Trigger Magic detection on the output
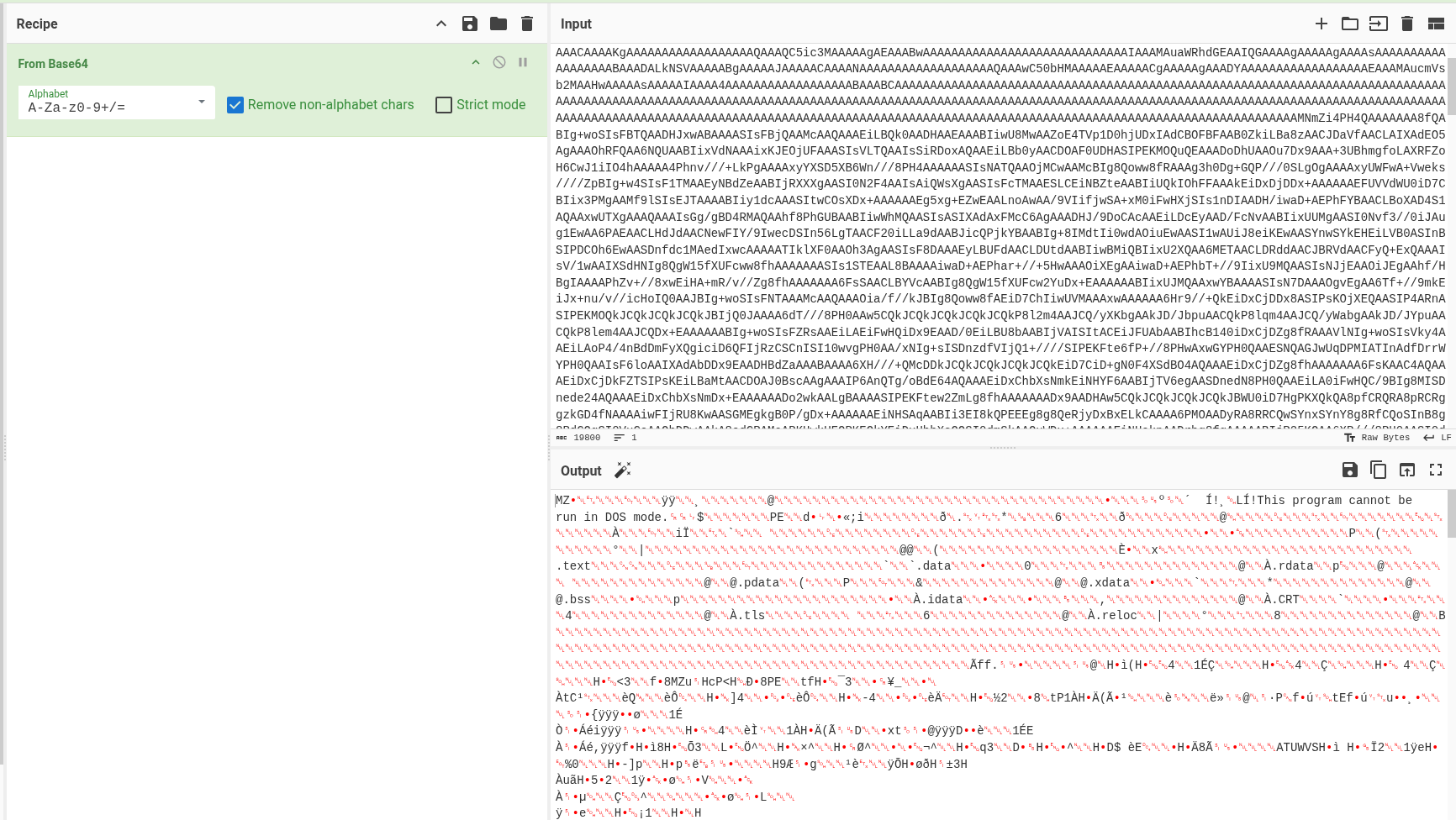This screenshot has width=1456, height=820. tap(623, 470)
